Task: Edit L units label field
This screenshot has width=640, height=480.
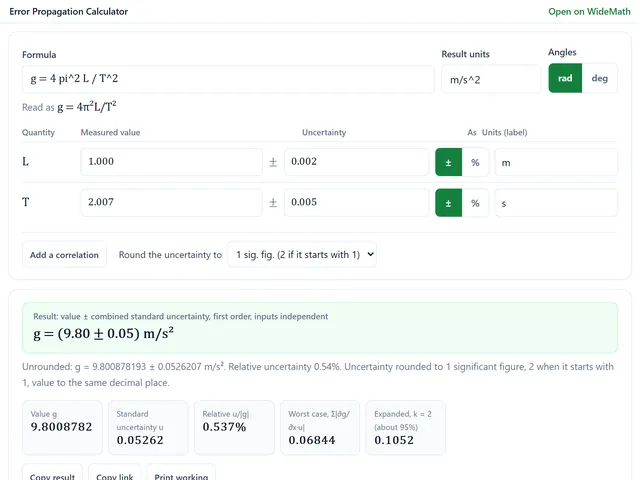Action: [x=556, y=162]
